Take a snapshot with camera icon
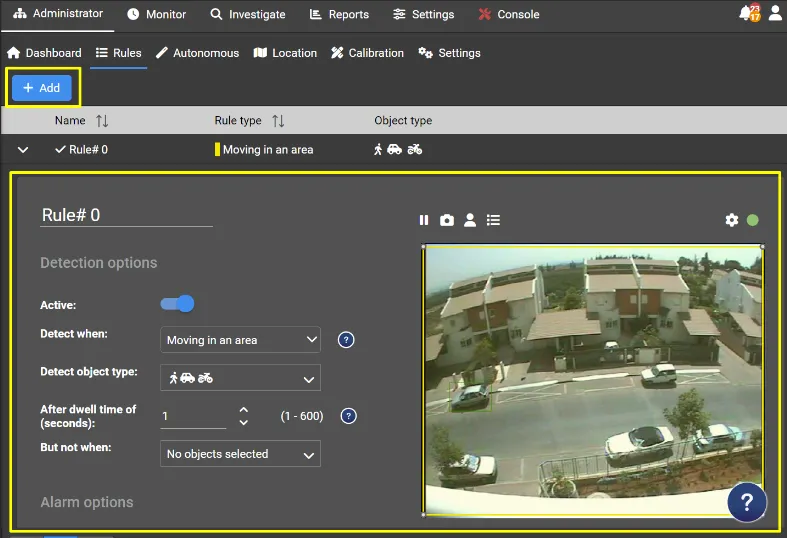Viewport: 787px width, 538px height. (447, 220)
